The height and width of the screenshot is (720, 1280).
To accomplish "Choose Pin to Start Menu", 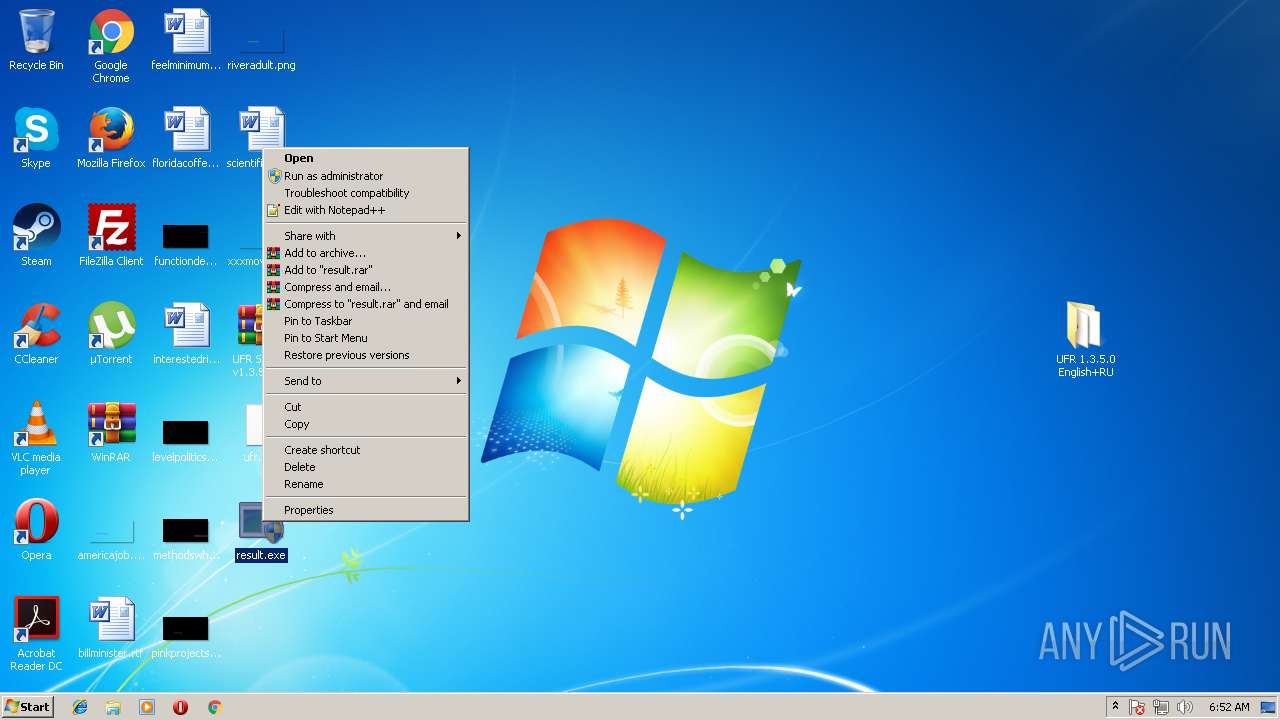I will click(x=366, y=338).
